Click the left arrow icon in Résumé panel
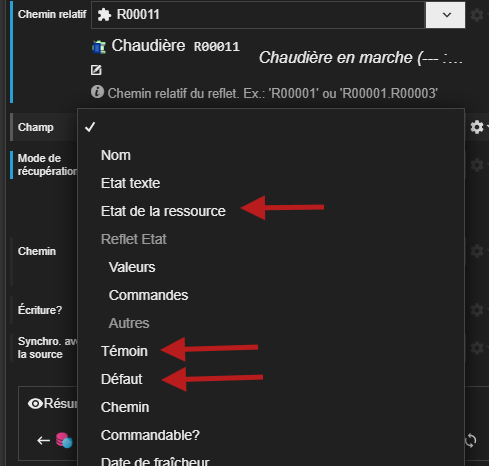Image resolution: width=489 pixels, height=466 pixels. point(43,440)
